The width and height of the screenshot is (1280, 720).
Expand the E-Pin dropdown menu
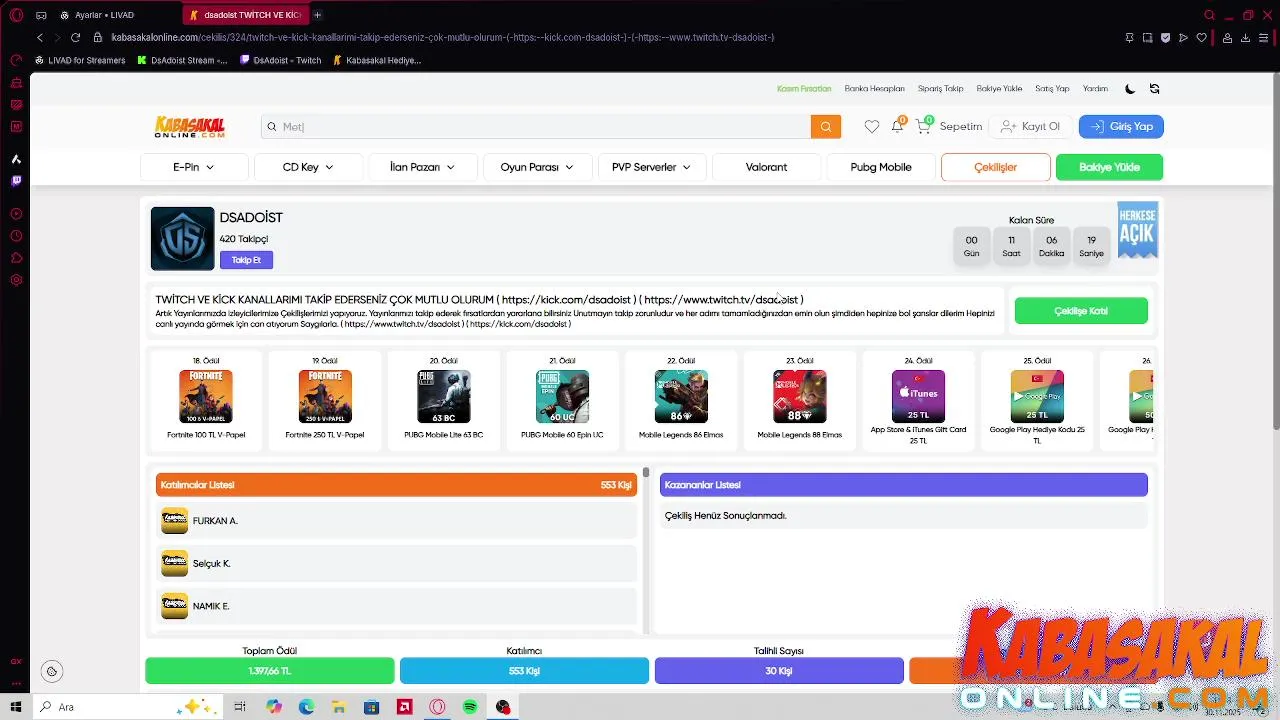tap(194, 167)
